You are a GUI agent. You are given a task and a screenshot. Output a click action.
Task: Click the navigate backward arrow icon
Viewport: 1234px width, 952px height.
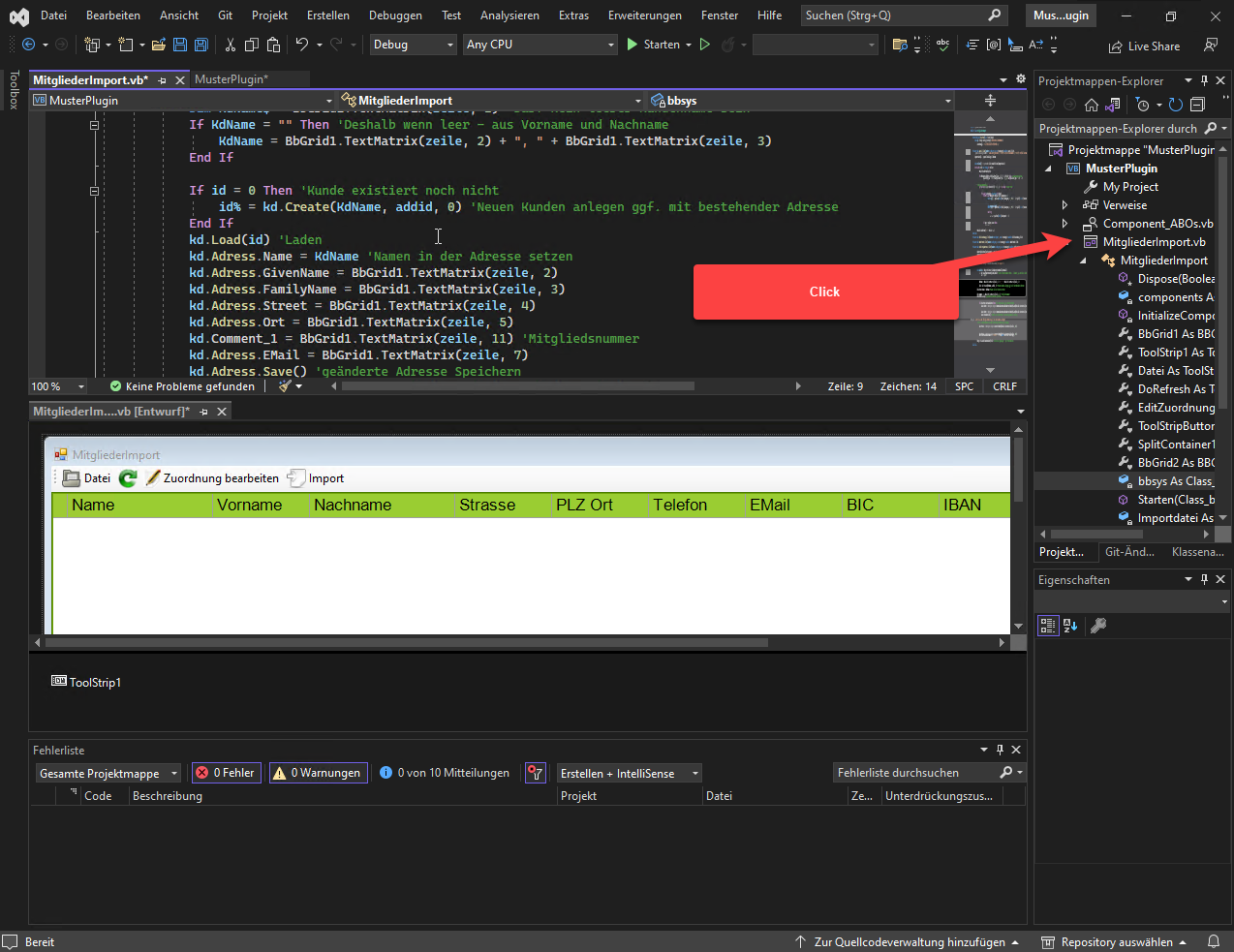pyautogui.click(x=28, y=45)
